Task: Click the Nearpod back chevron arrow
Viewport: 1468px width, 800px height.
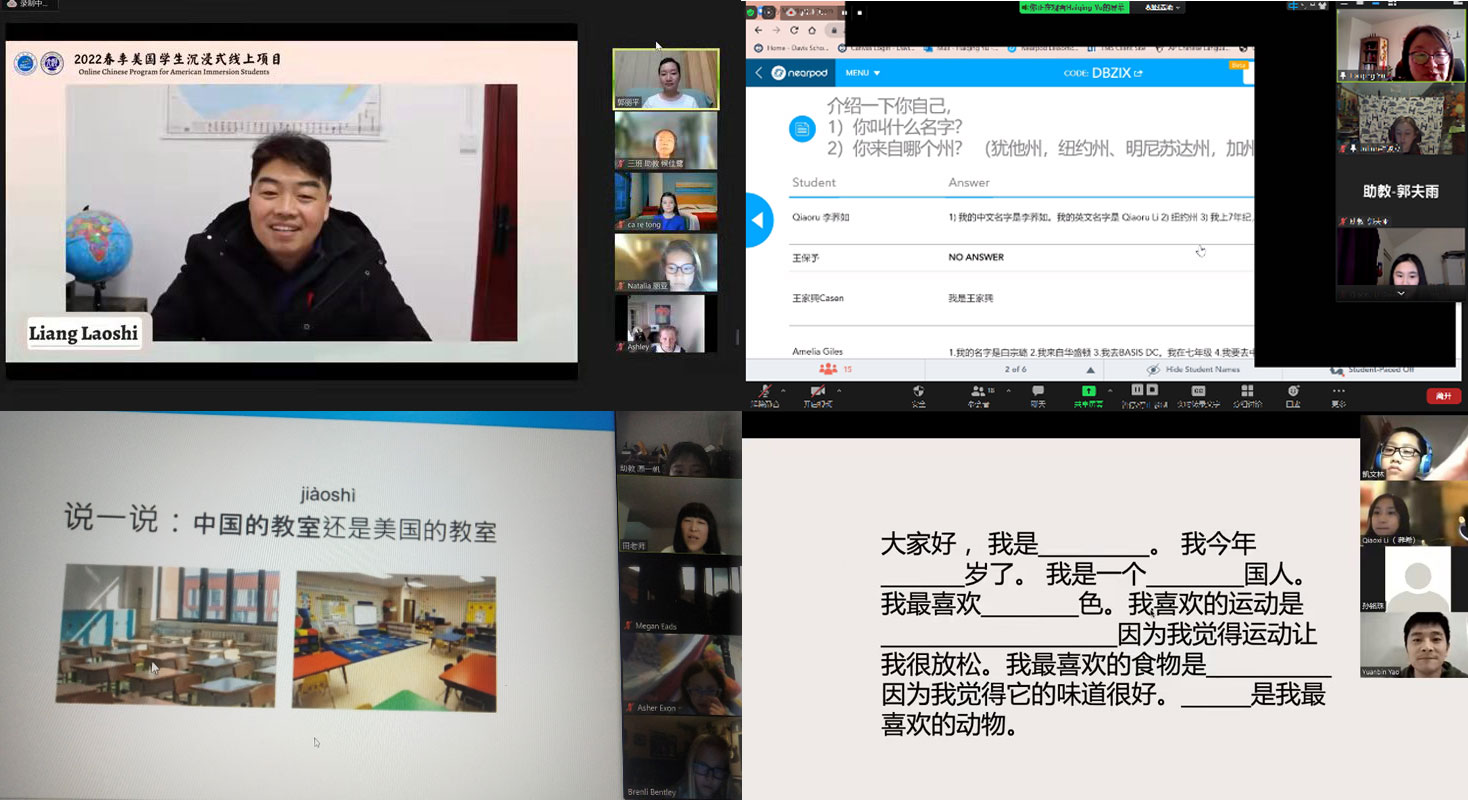Action: (759, 73)
